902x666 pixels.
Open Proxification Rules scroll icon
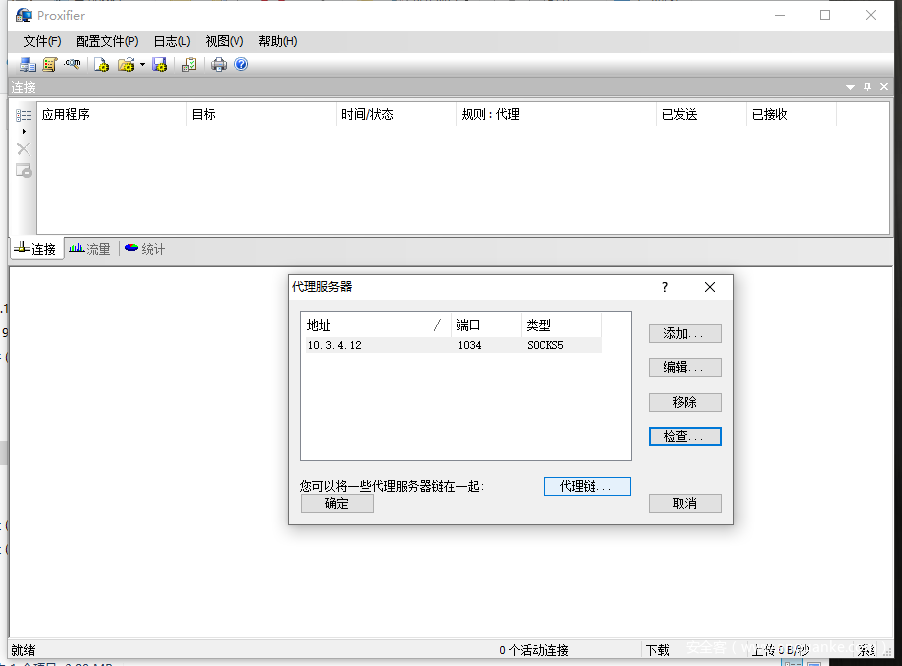49,65
